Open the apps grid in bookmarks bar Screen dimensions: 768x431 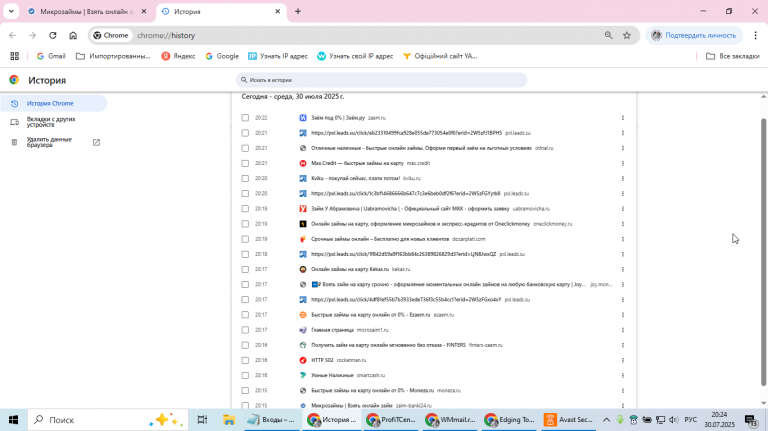(x=15, y=56)
